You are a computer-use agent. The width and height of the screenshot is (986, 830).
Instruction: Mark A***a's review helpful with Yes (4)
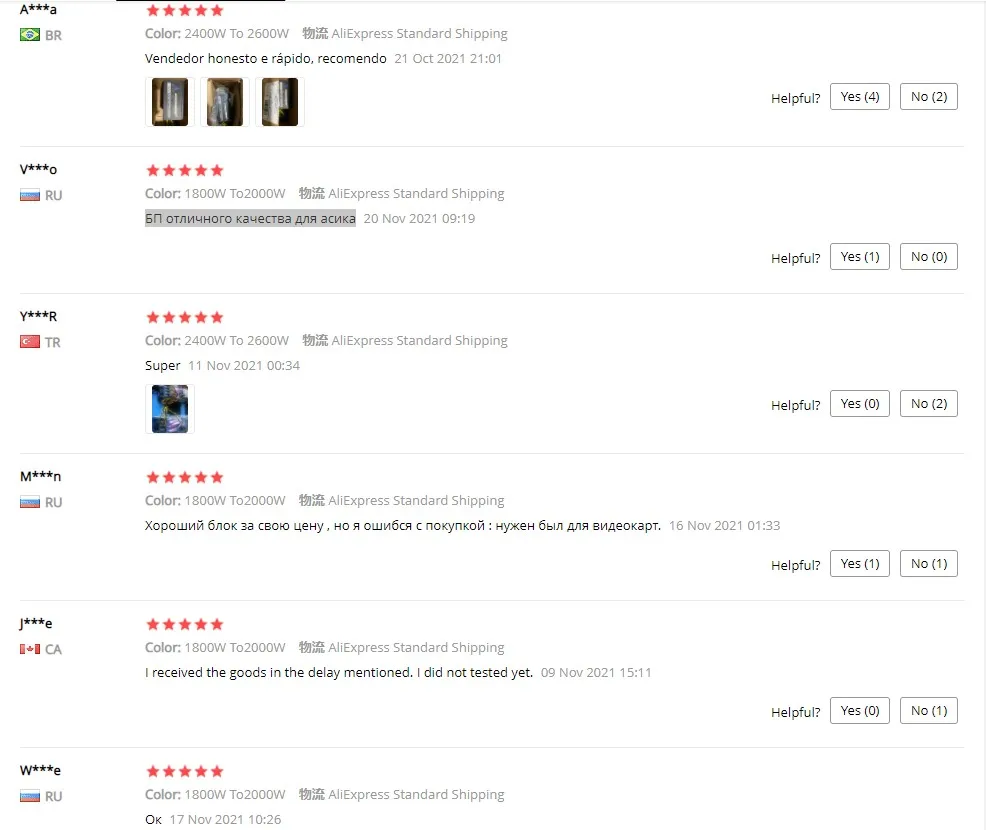[x=860, y=96]
